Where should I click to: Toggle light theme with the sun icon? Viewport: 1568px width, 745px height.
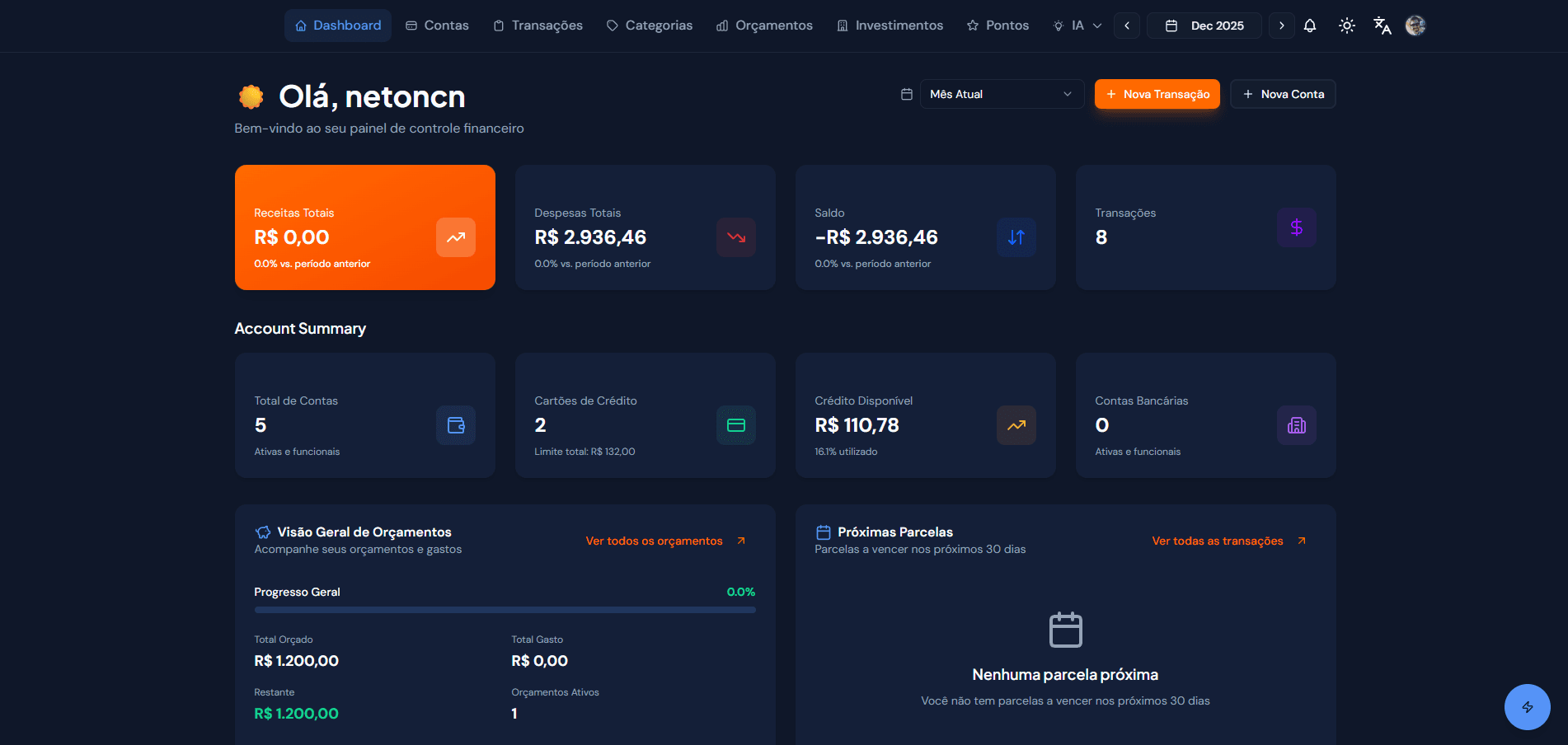pos(1346,26)
